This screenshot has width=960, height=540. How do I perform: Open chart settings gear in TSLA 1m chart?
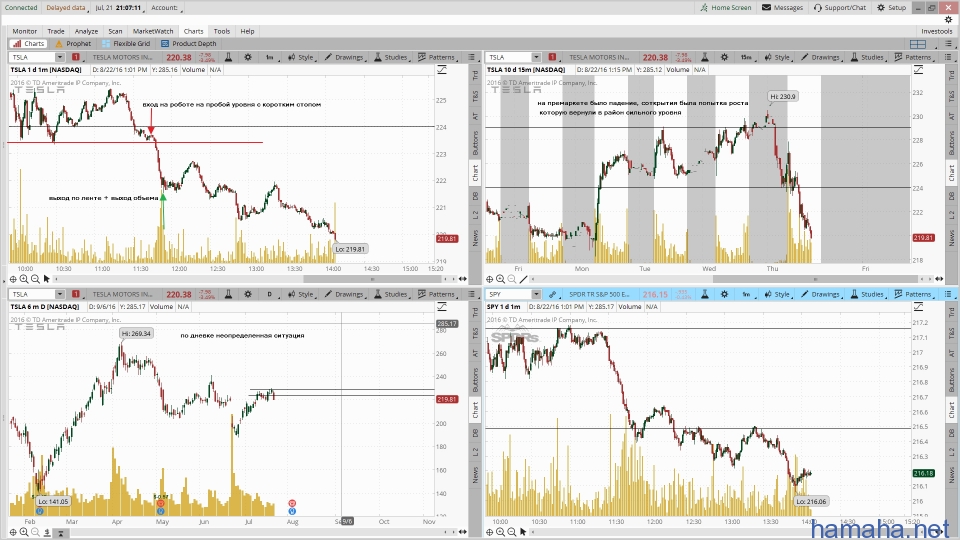tap(247, 57)
